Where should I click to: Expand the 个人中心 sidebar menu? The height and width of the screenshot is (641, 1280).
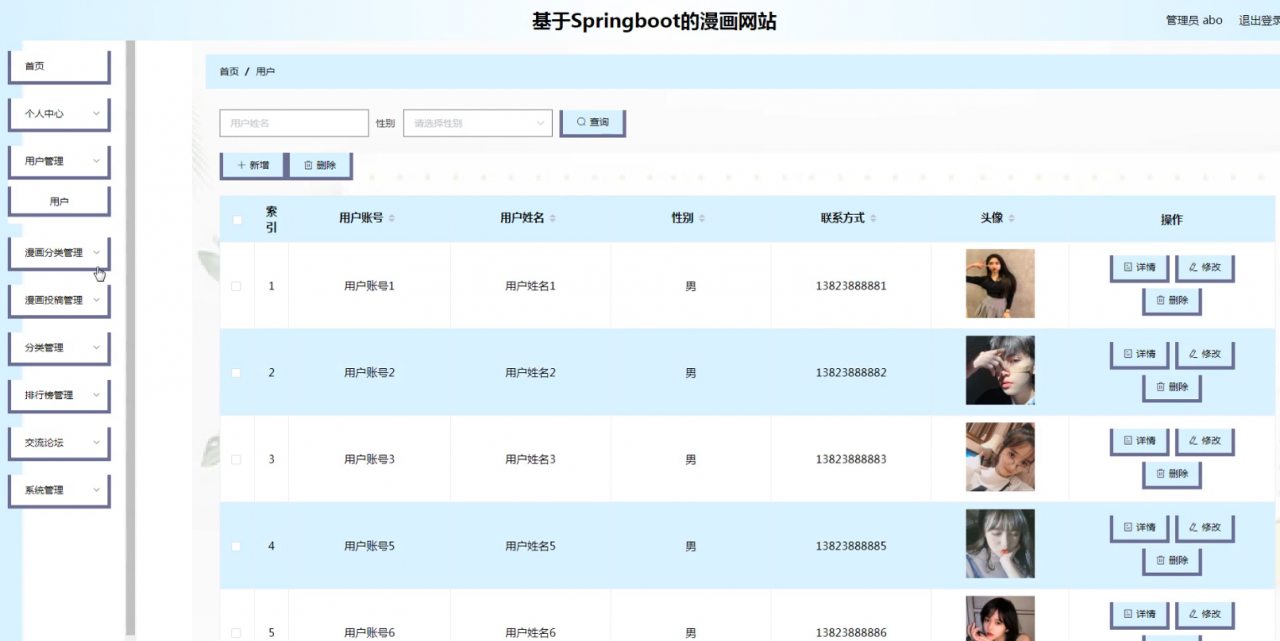[59, 114]
